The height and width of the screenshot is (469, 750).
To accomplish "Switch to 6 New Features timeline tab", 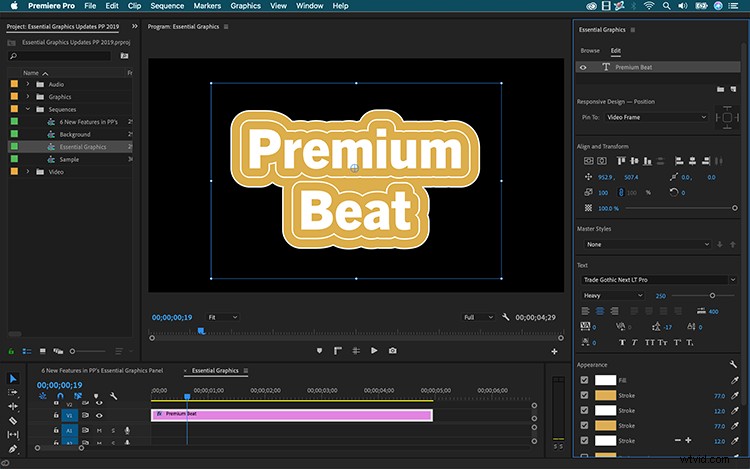I will click(102, 371).
